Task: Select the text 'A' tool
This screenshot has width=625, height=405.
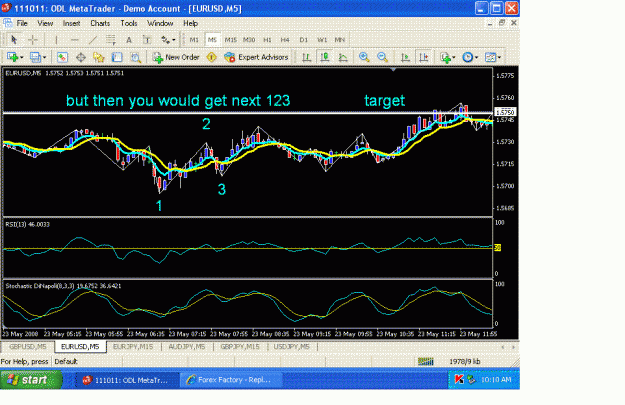Action: 129,39
